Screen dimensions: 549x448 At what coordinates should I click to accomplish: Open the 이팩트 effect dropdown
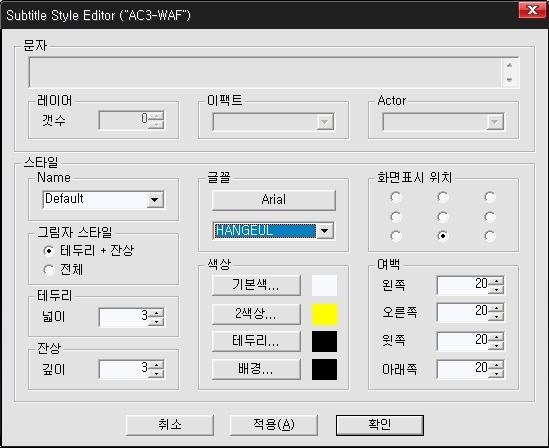[x=325, y=122]
